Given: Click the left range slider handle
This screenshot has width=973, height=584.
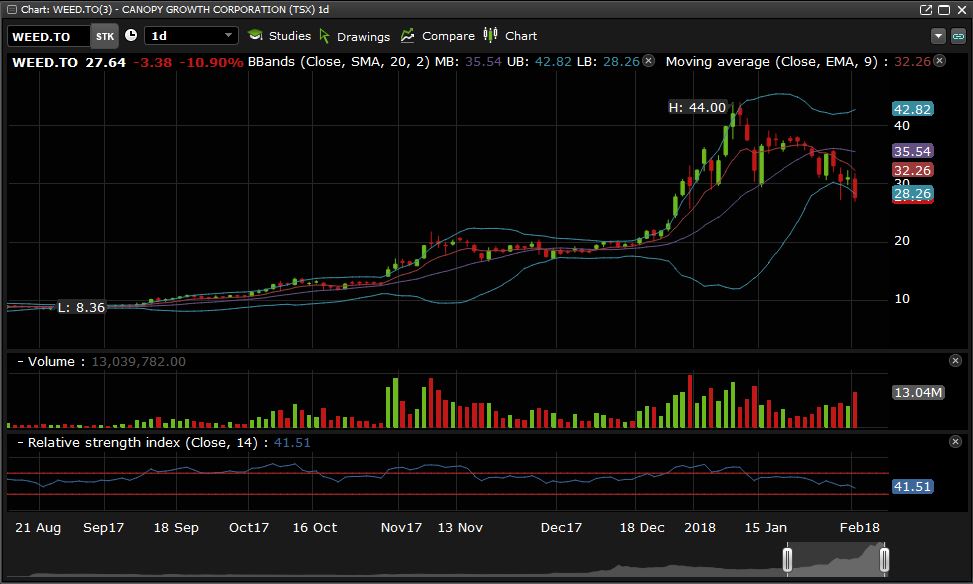Looking at the screenshot, I should 787,559.
